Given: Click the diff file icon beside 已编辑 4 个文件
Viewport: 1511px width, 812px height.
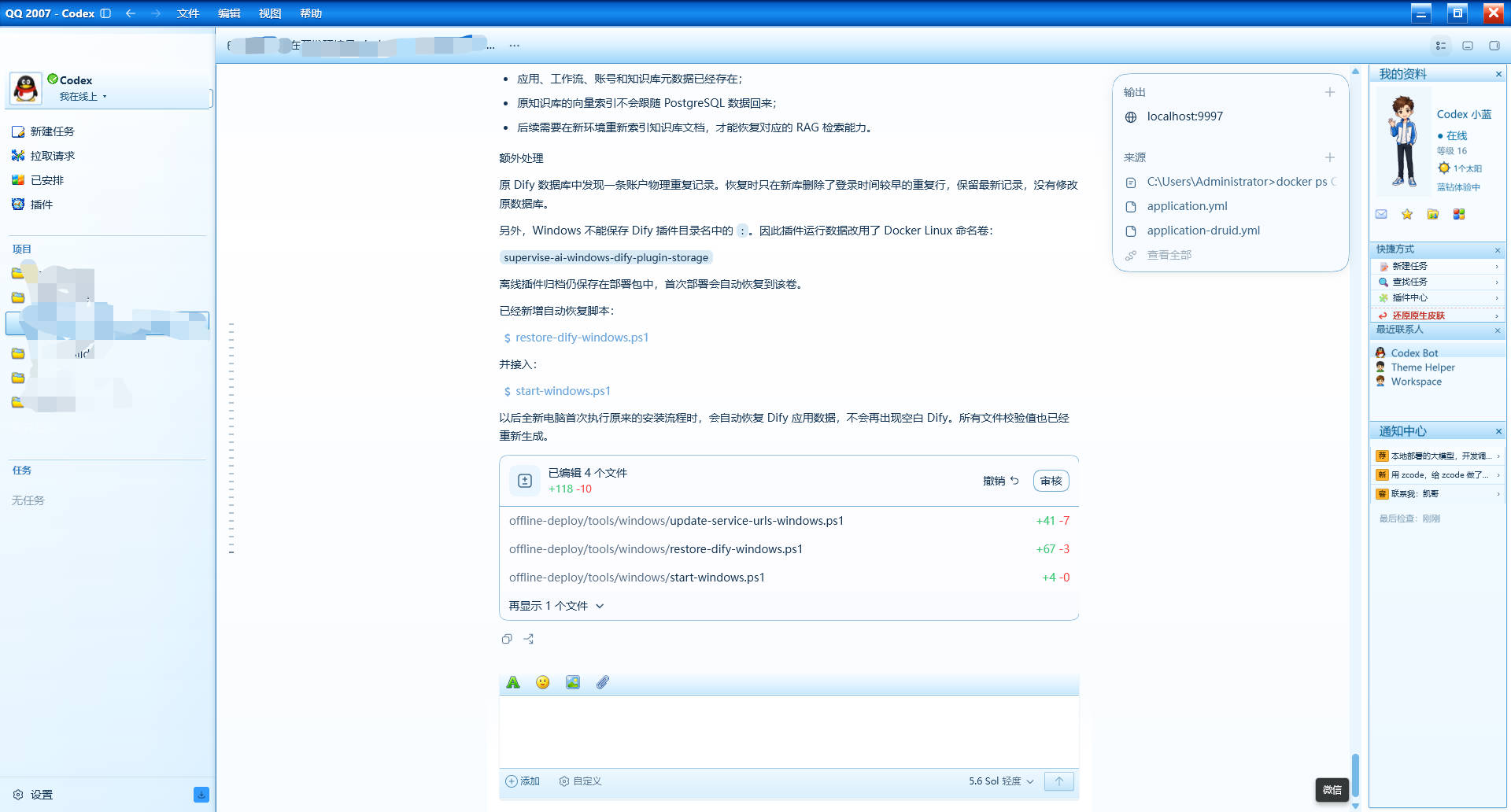Looking at the screenshot, I should (525, 481).
